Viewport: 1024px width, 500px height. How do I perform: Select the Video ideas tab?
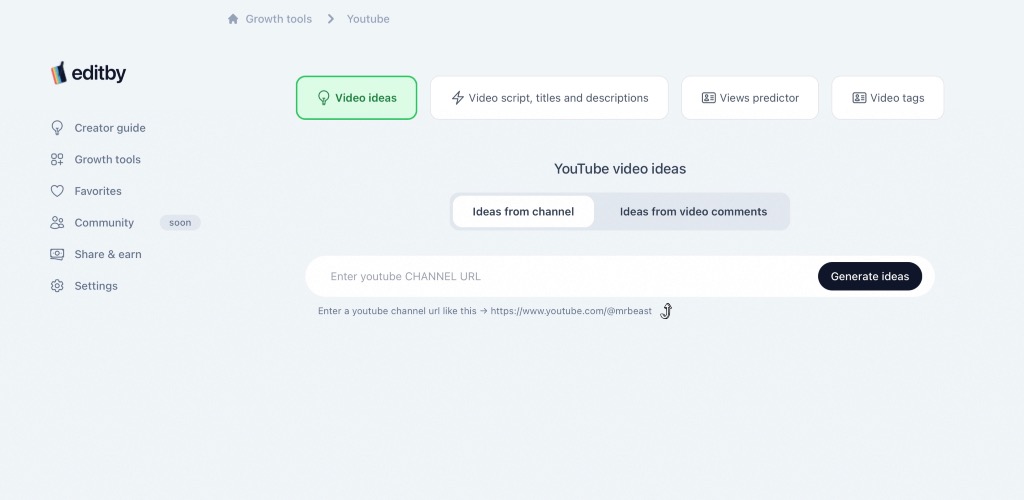[x=356, y=98]
